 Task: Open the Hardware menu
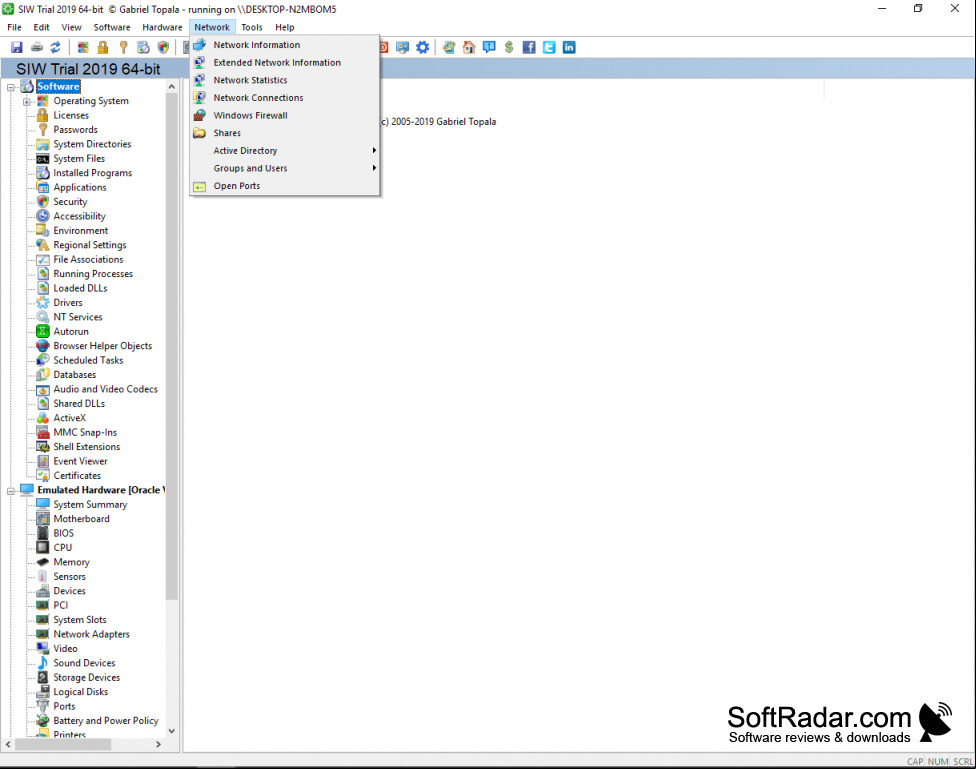point(162,27)
